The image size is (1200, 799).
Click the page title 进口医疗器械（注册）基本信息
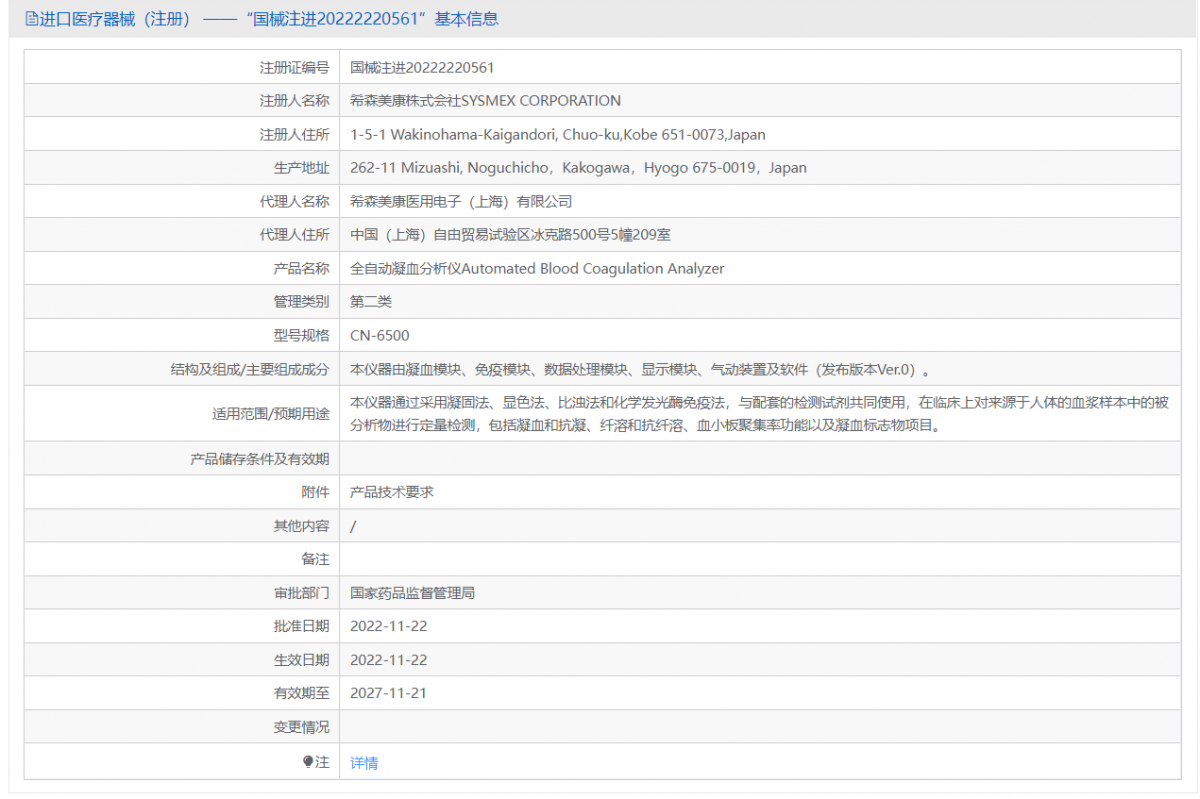(x=261, y=19)
